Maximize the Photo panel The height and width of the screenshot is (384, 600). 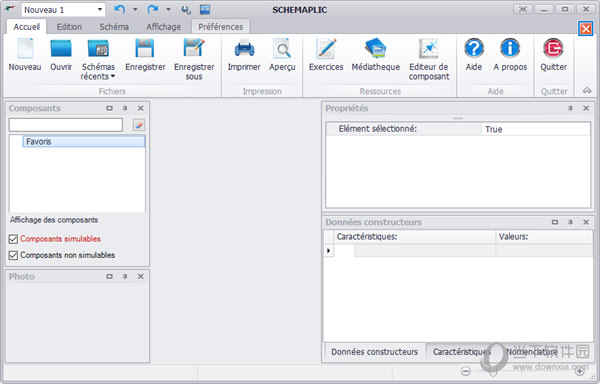click(x=109, y=277)
